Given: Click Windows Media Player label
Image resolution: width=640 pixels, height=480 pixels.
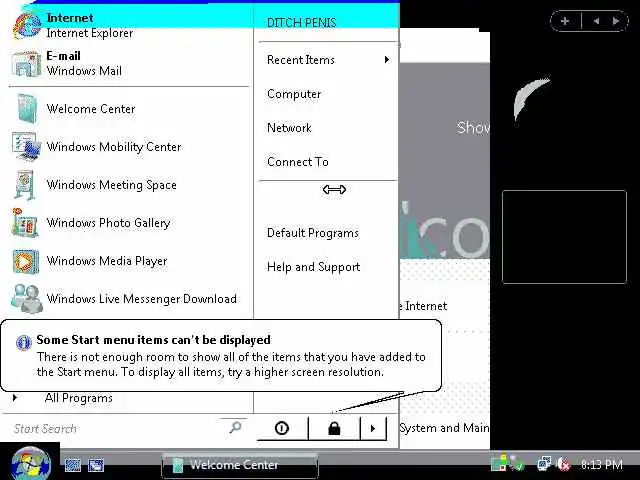Looking at the screenshot, I should 107,261.
